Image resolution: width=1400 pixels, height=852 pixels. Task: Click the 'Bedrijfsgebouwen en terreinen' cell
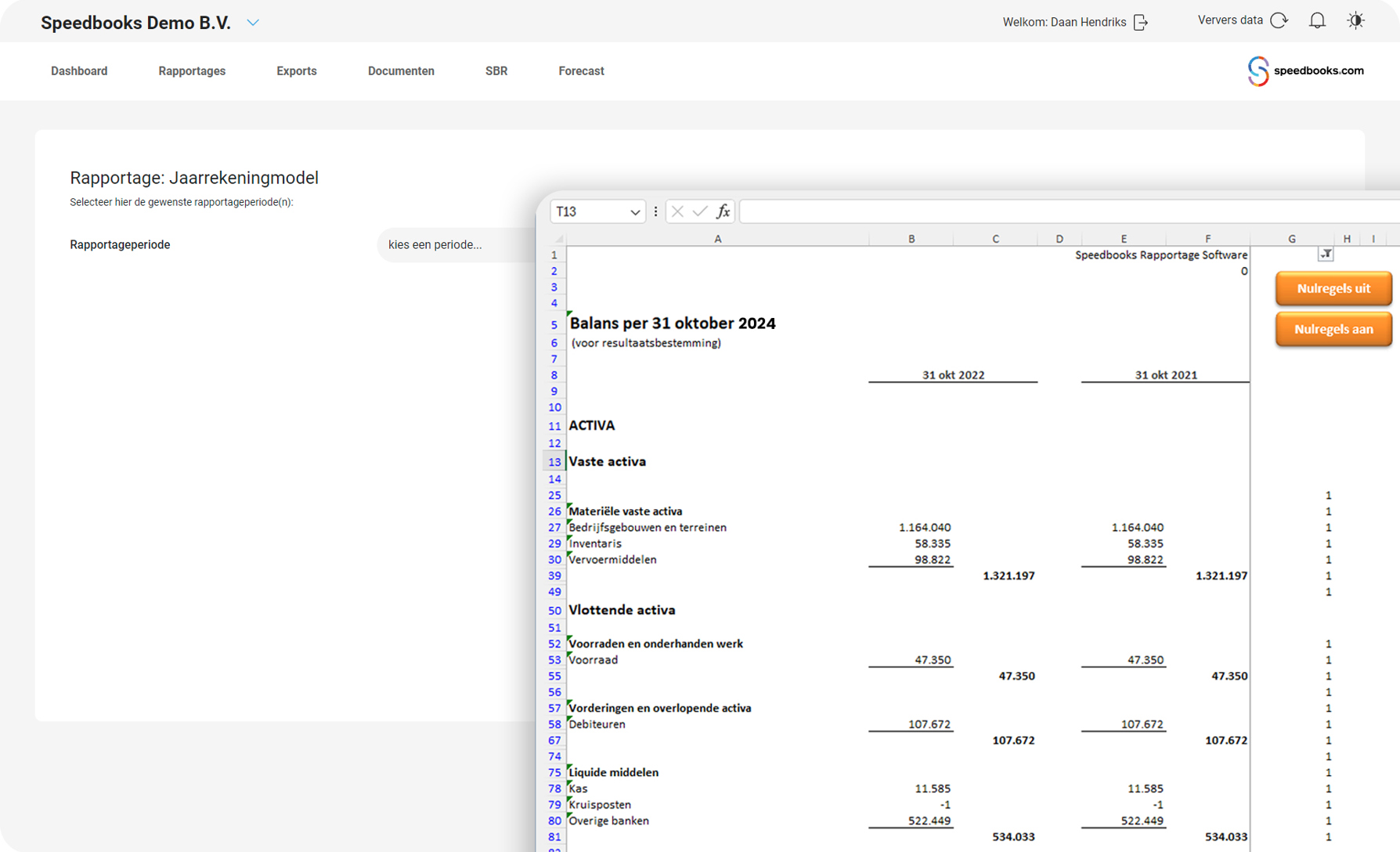(x=648, y=528)
